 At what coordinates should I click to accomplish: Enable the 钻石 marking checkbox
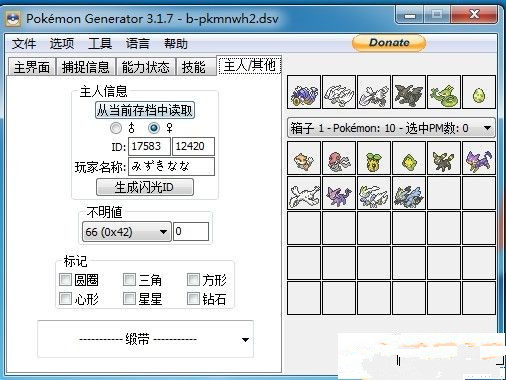193,298
